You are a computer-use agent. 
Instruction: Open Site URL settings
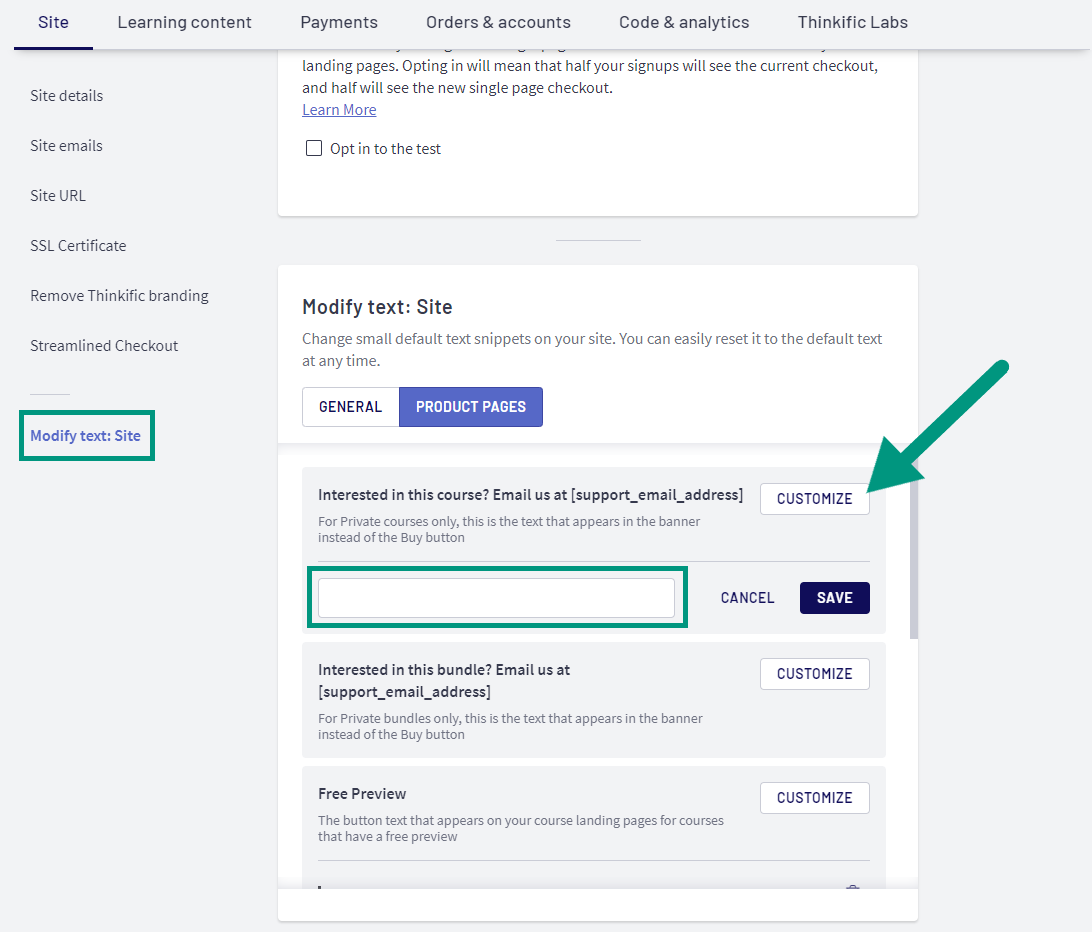tap(57, 195)
